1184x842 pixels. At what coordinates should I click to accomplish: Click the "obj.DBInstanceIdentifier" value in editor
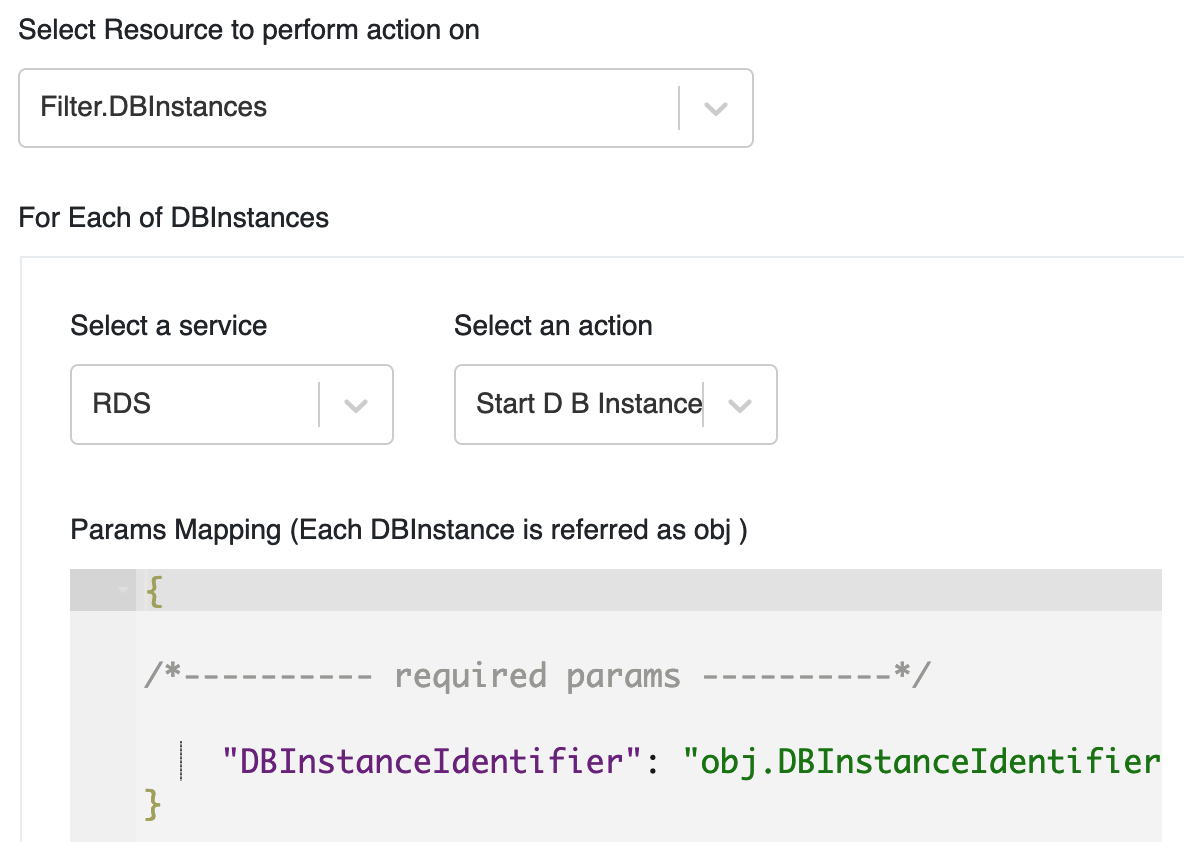click(921, 761)
